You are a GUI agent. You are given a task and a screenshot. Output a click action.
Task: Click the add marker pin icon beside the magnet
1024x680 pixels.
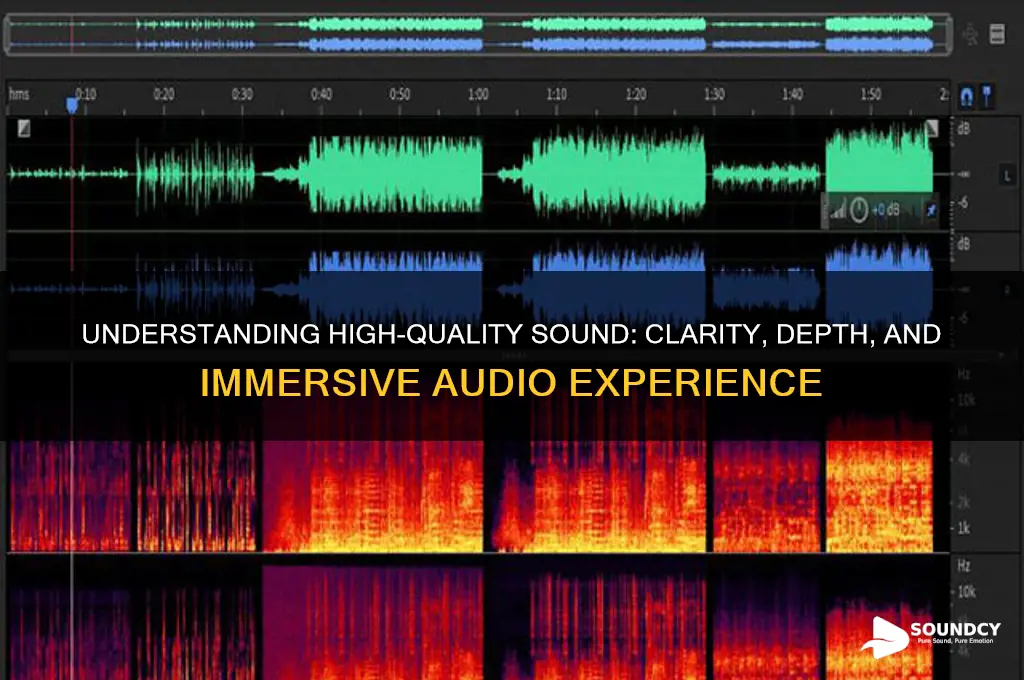point(987,96)
